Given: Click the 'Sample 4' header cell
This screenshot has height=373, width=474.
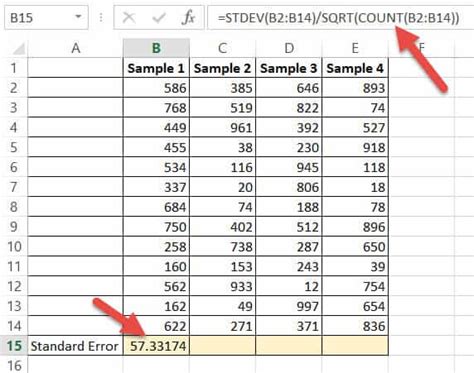Looking at the screenshot, I should pos(355,68).
